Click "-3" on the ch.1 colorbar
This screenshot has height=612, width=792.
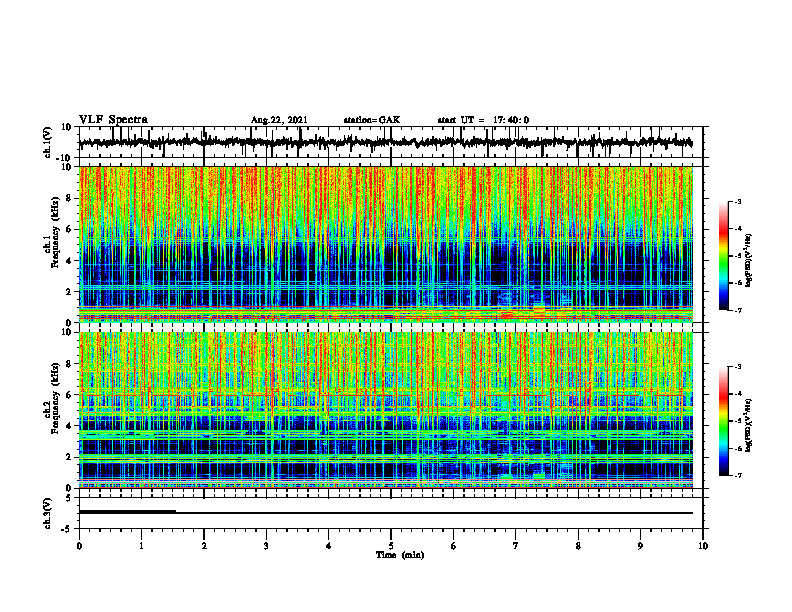[737, 201]
